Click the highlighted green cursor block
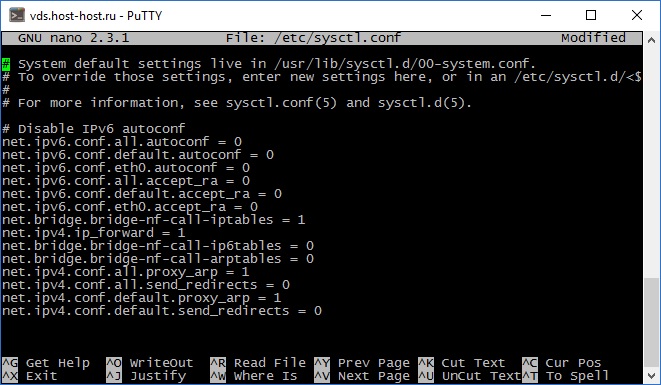The image size is (661, 385). click(6, 64)
